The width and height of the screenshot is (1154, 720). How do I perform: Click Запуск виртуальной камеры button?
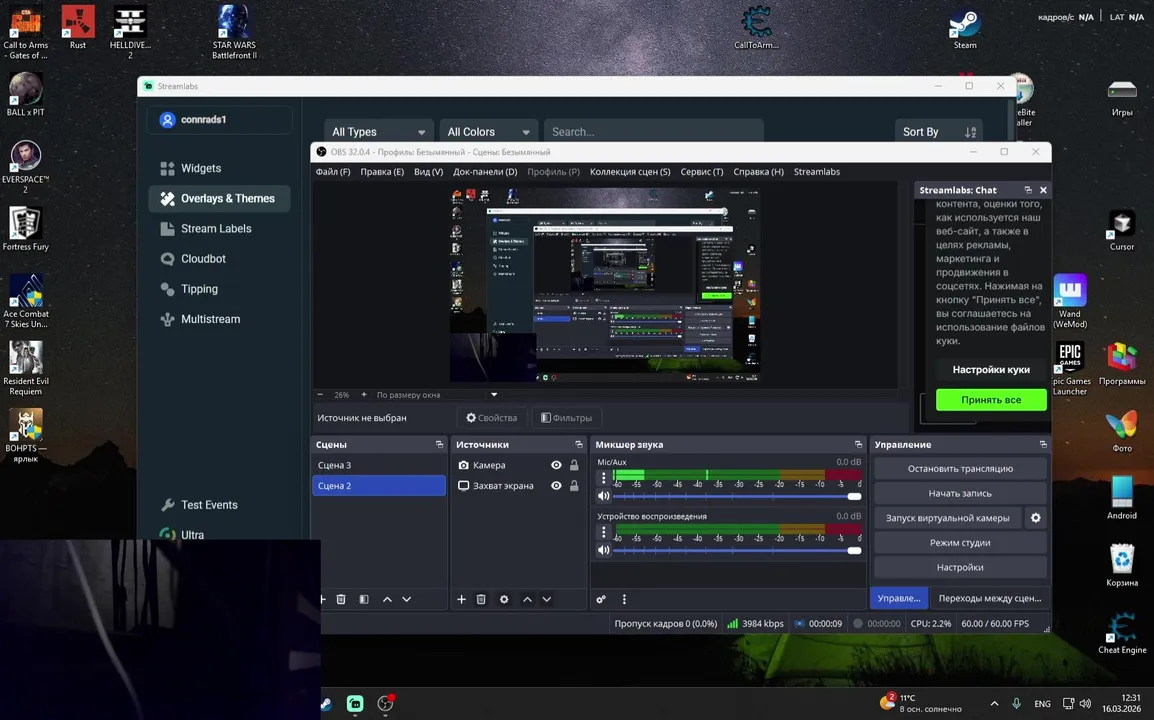[x=947, y=518]
